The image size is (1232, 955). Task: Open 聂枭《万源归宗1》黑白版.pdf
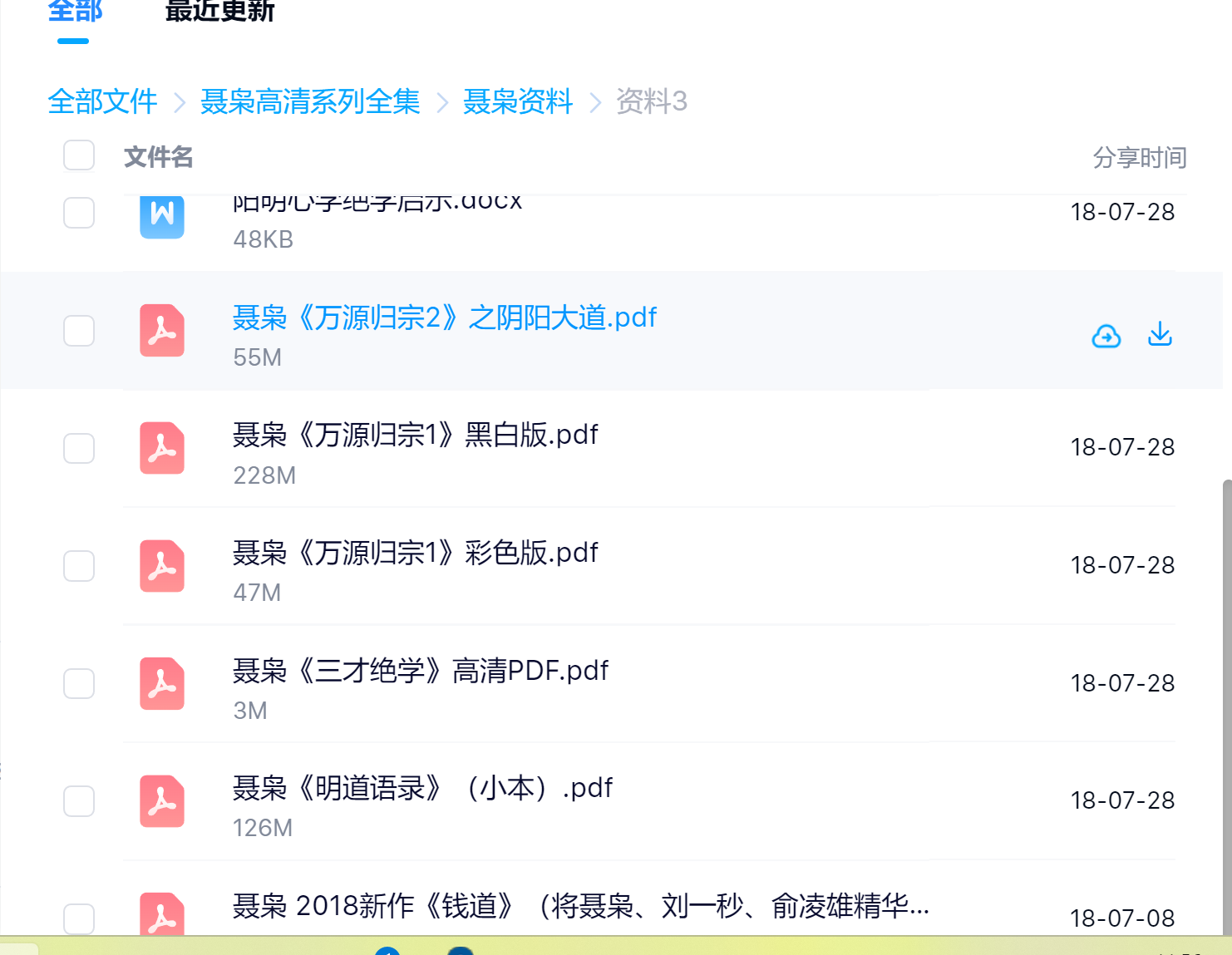(x=416, y=435)
